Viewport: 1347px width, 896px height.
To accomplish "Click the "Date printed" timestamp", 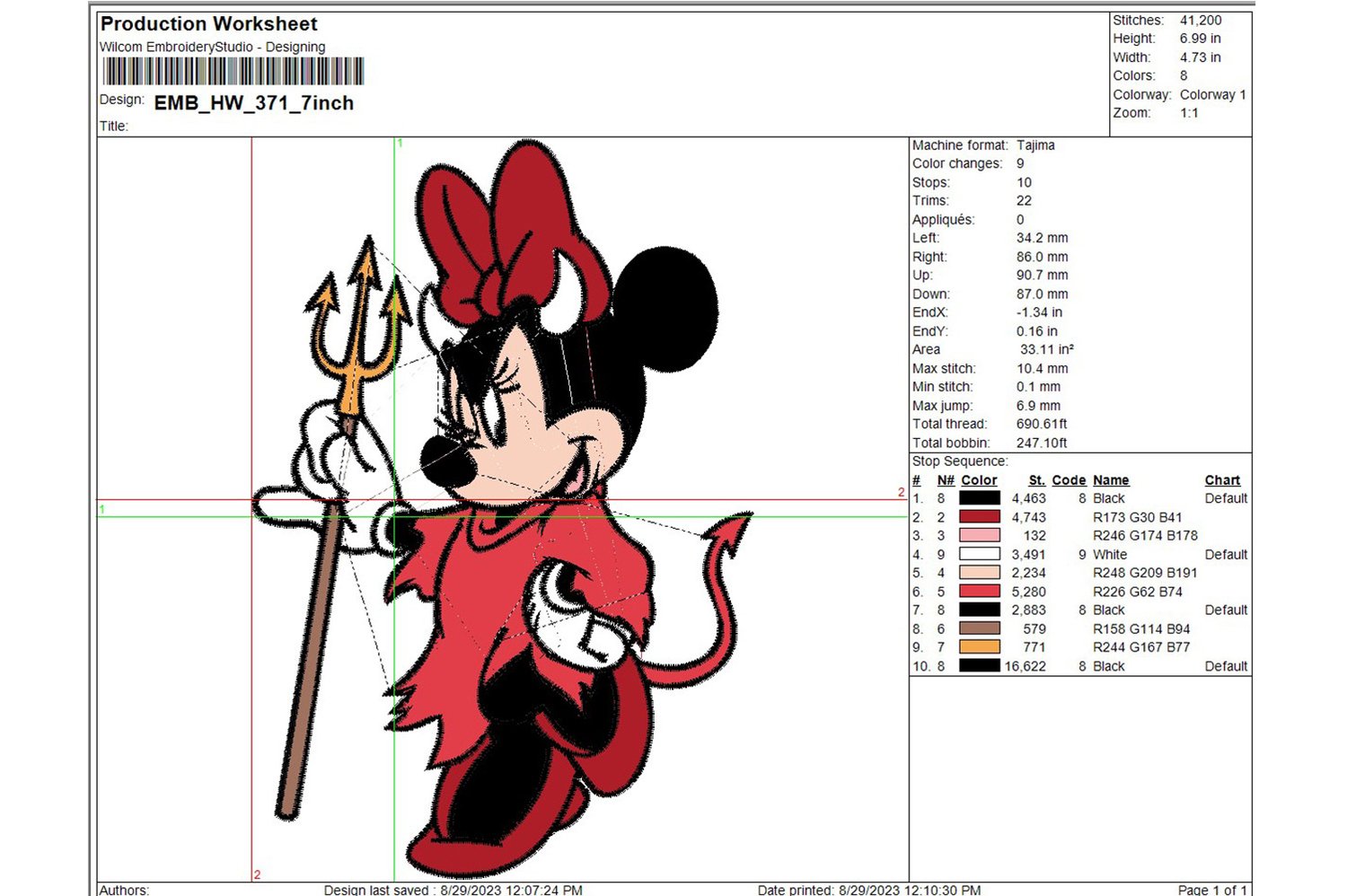I will point(869,890).
